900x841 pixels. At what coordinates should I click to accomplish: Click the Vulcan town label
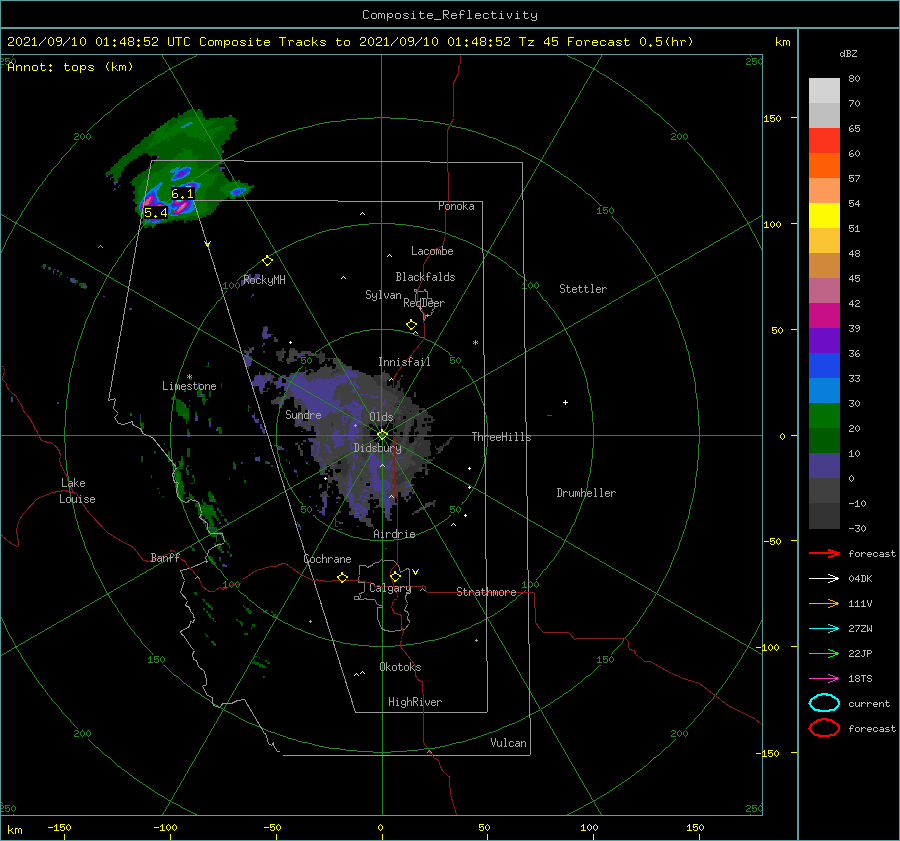(x=508, y=743)
